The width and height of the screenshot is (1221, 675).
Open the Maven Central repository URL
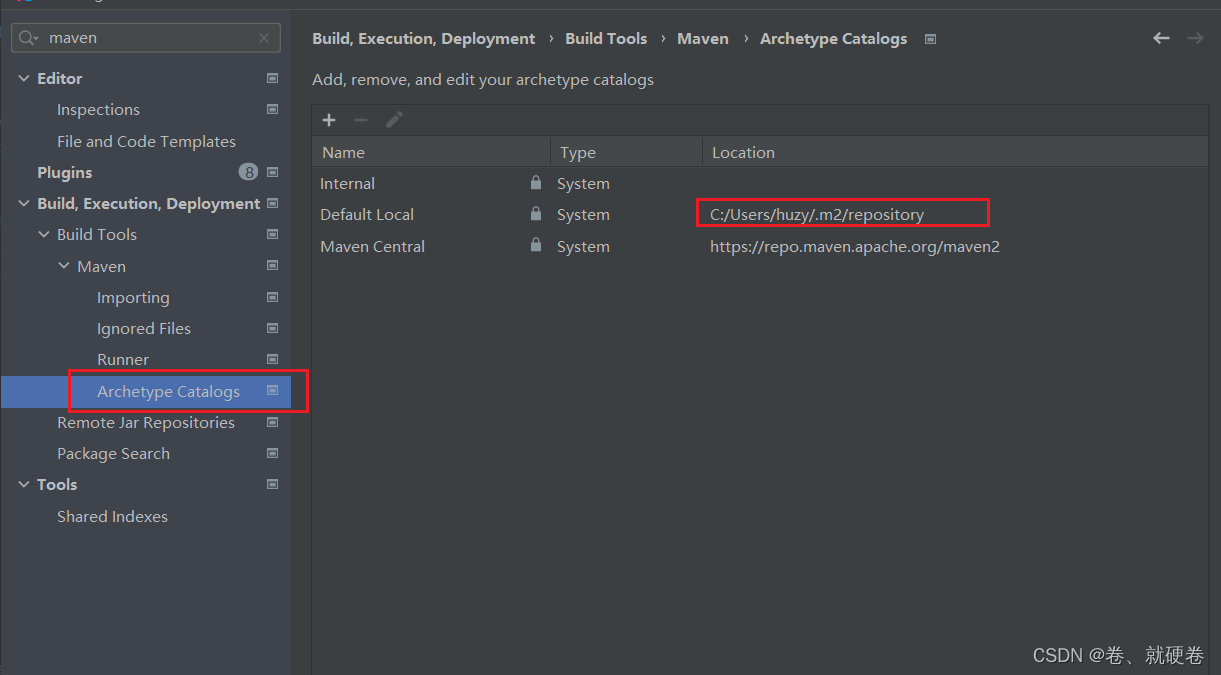point(854,246)
